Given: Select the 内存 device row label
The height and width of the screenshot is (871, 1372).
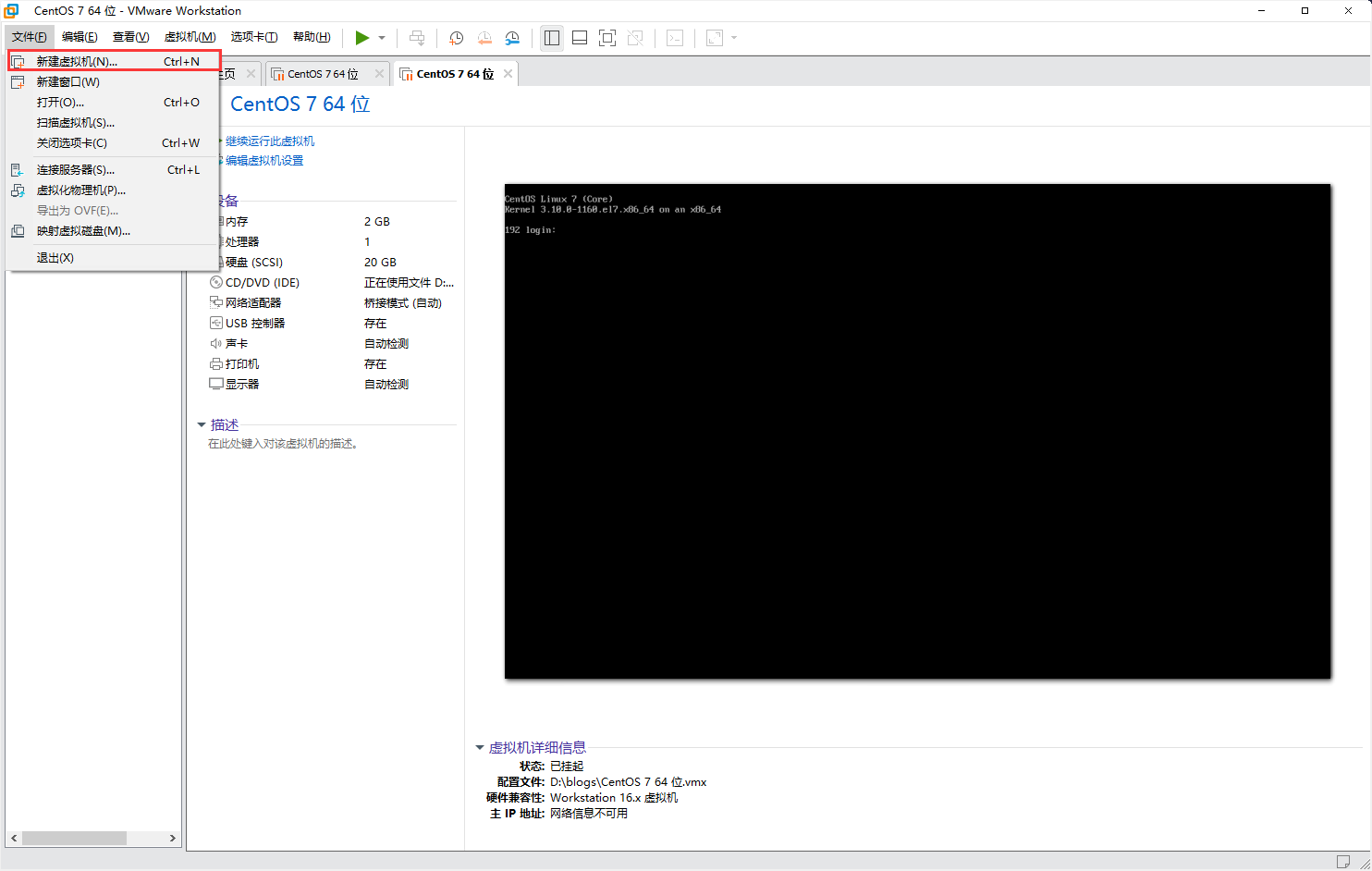Looking at the screenshot, I should [237, 221].
